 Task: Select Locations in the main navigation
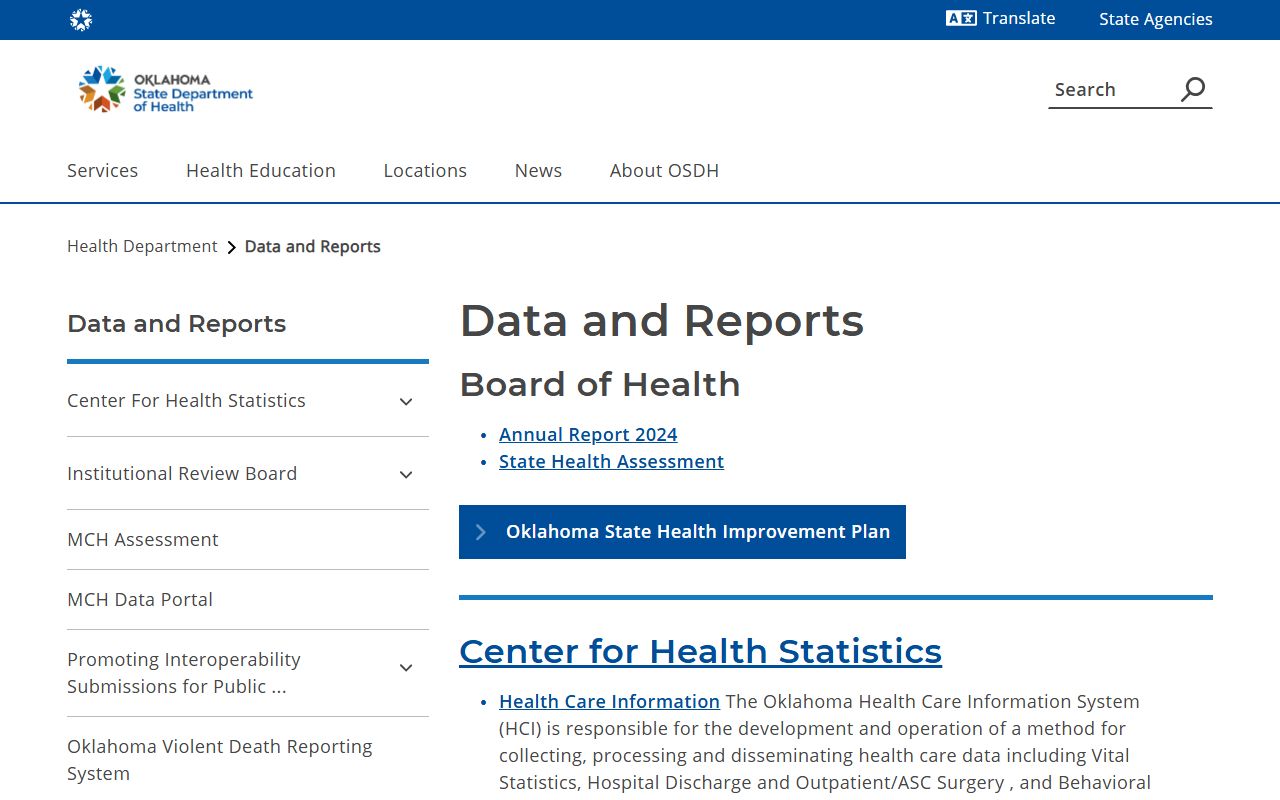coord(425,170)
